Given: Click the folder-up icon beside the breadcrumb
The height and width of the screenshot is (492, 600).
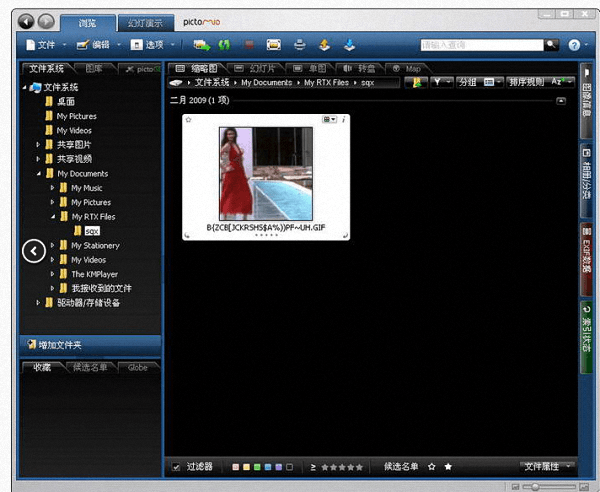Looking at the screenshot, I should pyautogui.click(x=416, y=82).
